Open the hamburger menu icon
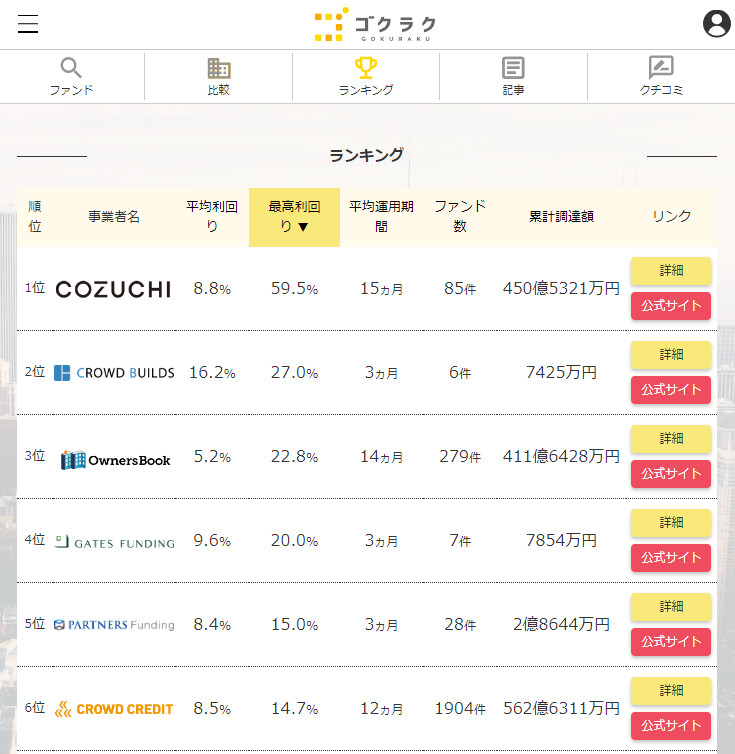Screen dimensions: 735x754 [x=28, y=24]
